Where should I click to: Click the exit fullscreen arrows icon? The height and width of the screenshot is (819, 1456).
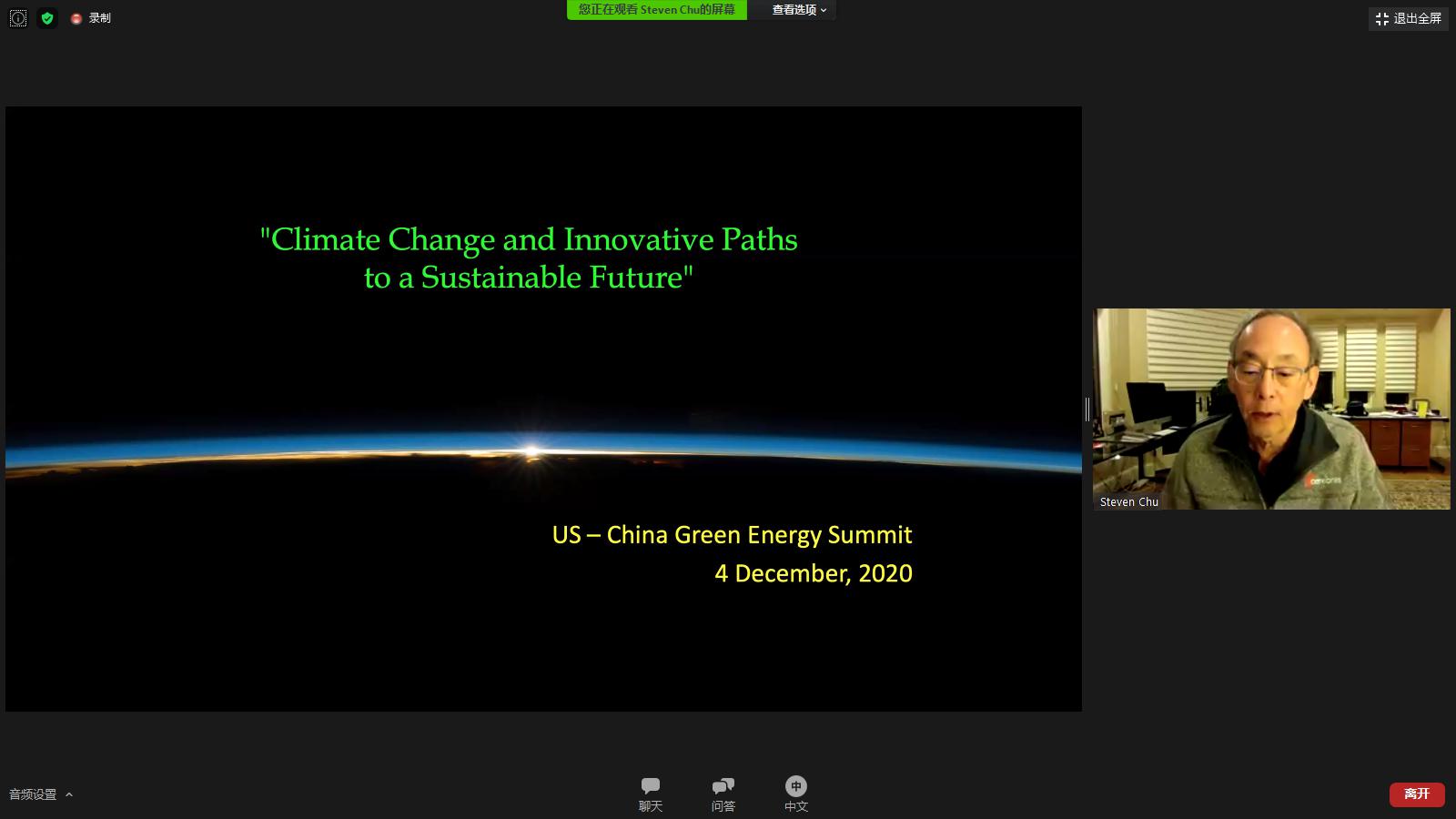click(1381, 18)
